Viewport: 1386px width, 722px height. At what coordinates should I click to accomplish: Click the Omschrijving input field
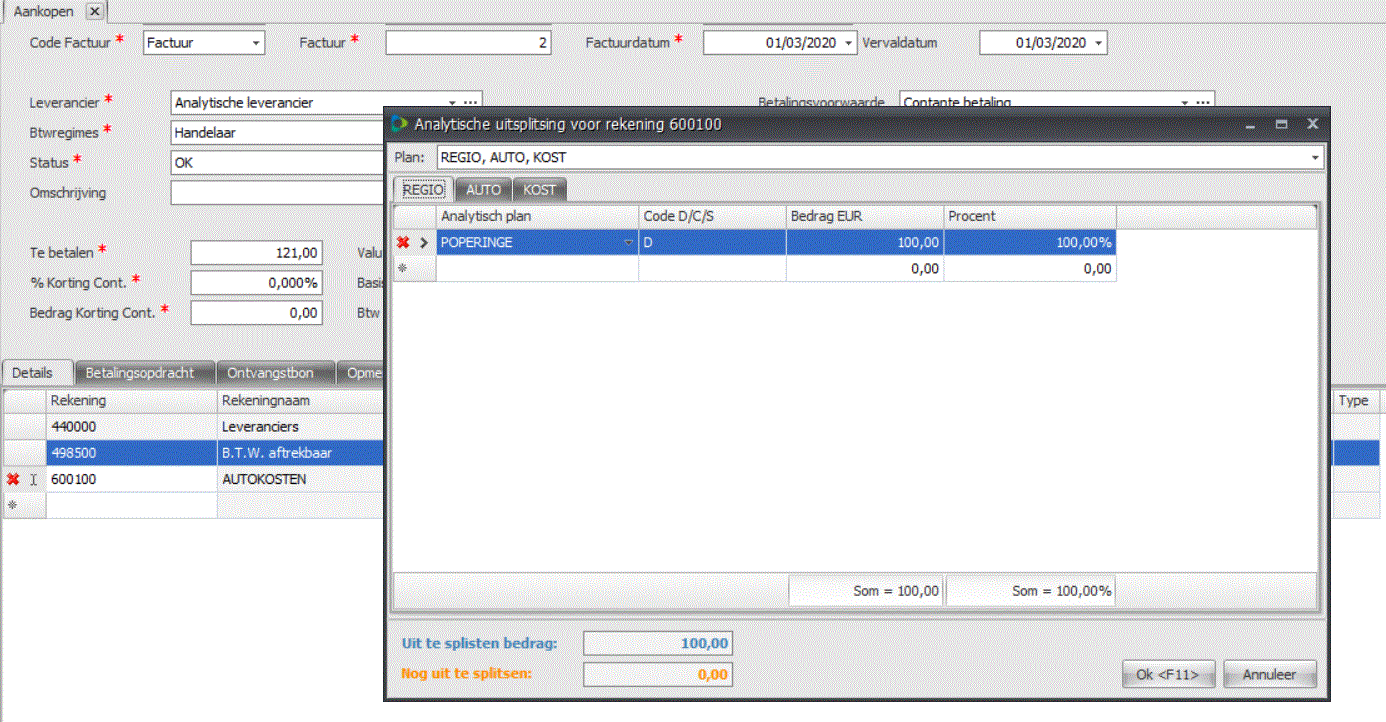click(x=277, y=192)
